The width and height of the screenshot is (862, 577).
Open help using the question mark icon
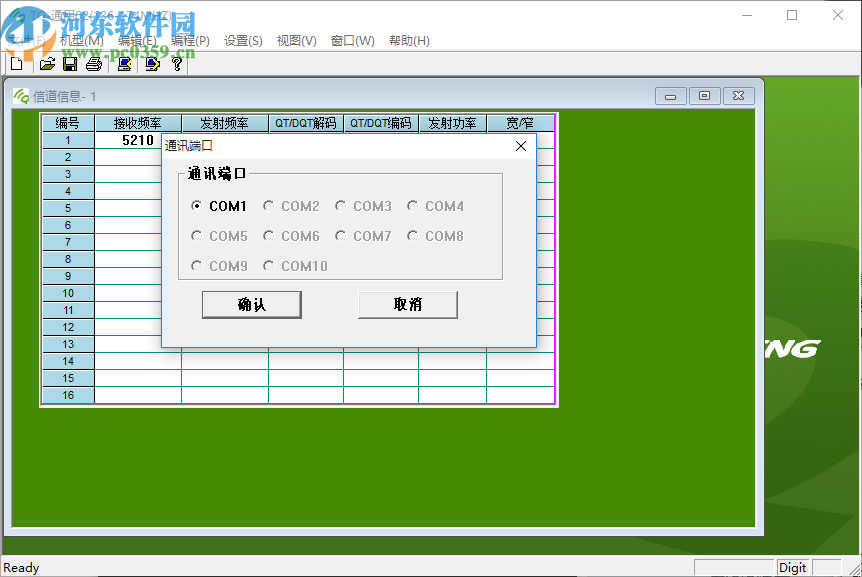coord(177,63)
